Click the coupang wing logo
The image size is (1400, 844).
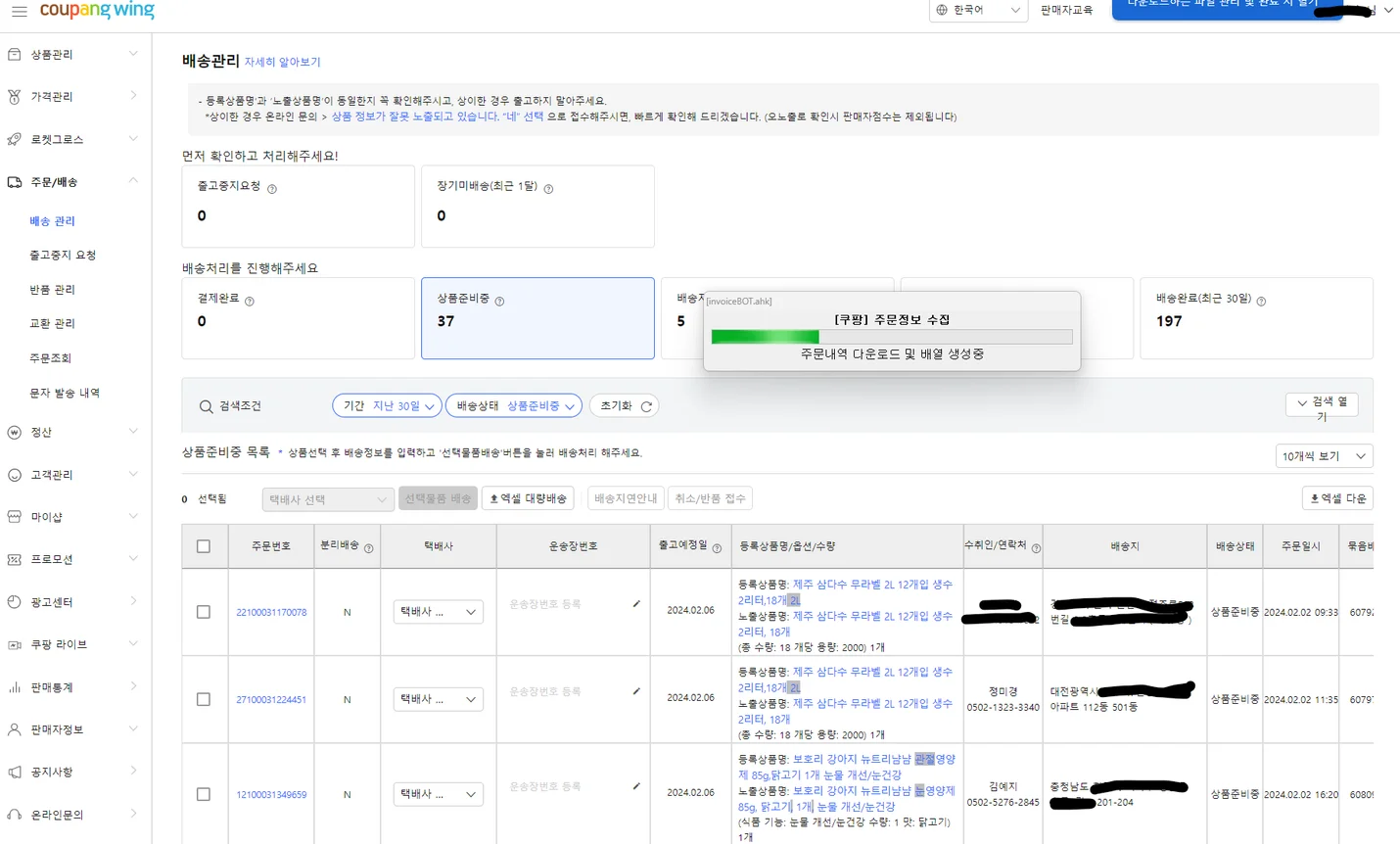(x=97, y=10)
